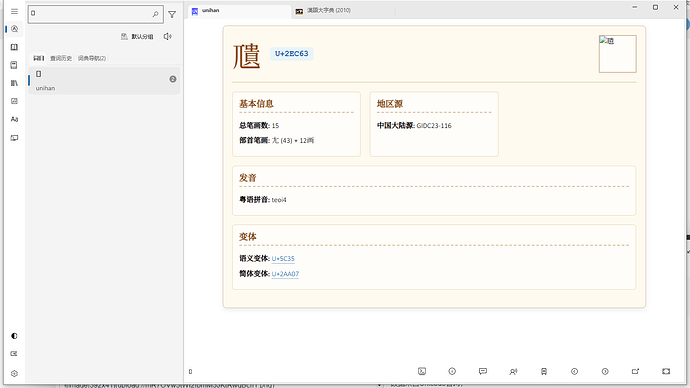Screen dimensions: 690x388
Task: Switch to the 查词历史 tab
Action: pos(61,58)
